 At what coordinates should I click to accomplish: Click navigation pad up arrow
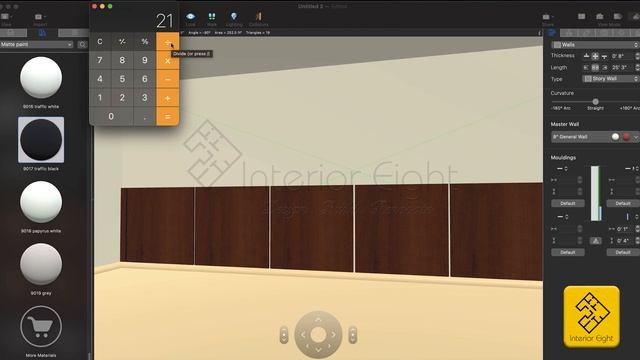coord(318,320)
